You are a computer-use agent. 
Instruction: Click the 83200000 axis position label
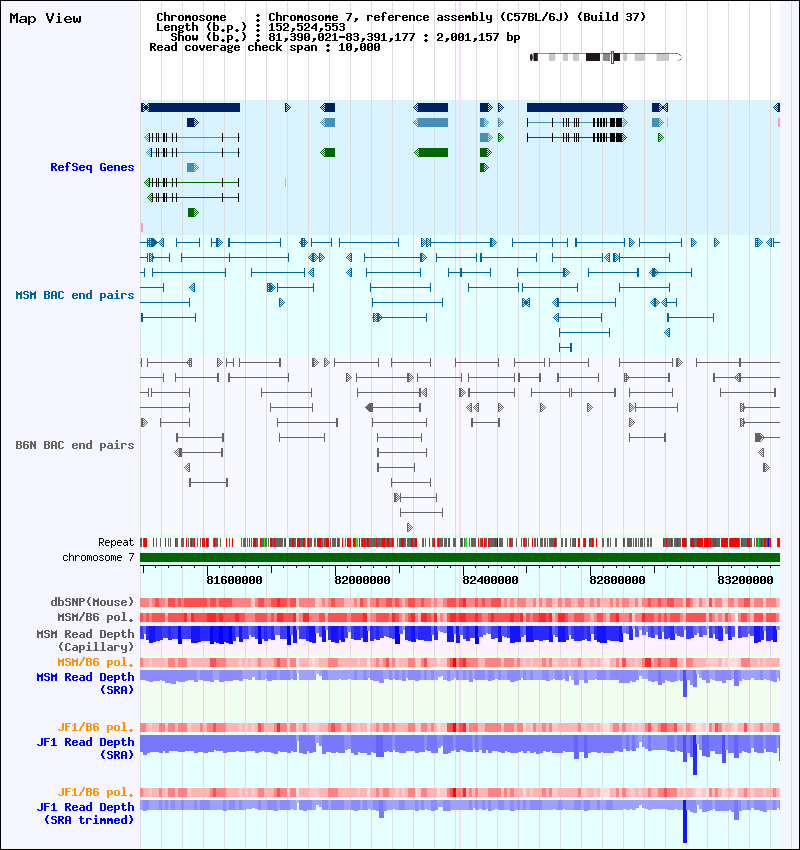[x=745, y=580]
